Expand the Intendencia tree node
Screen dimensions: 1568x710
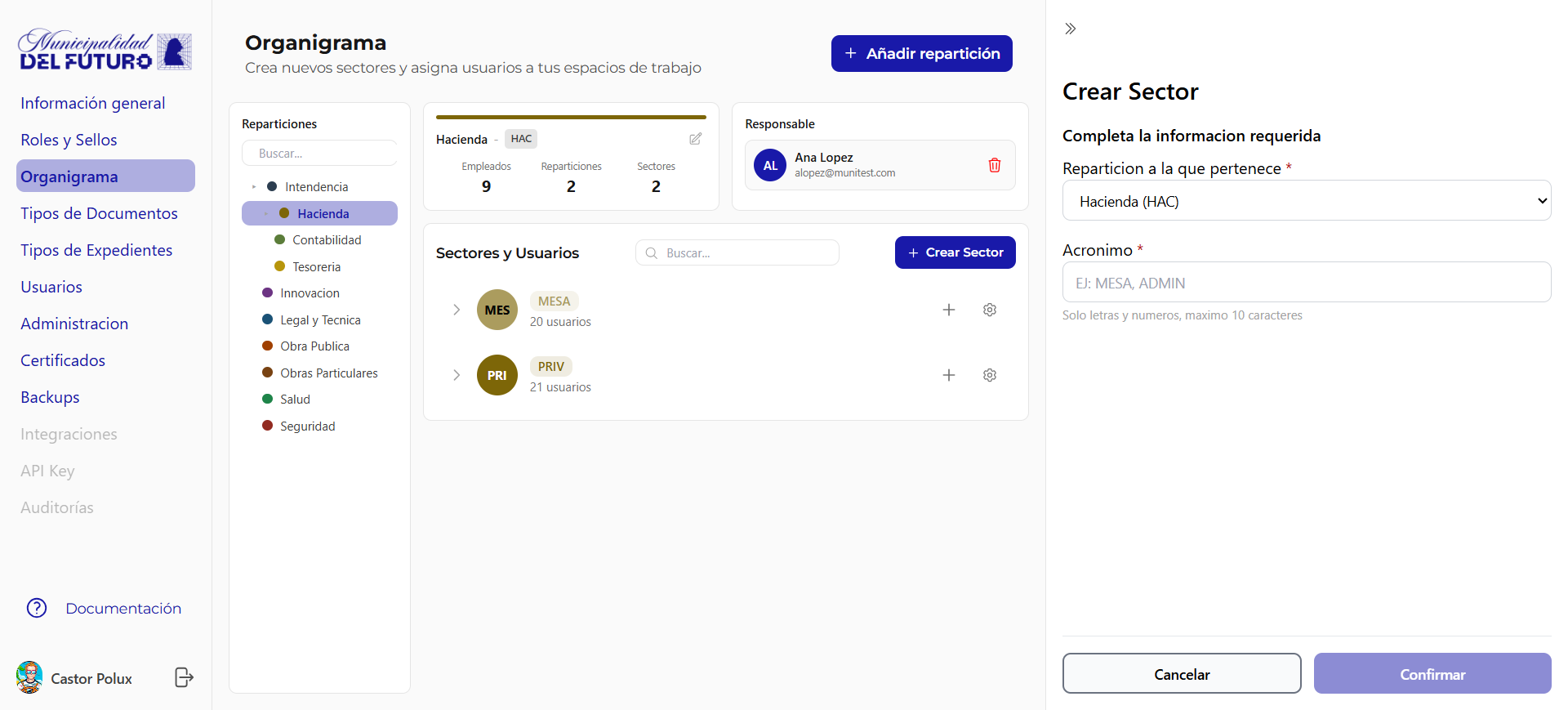click(x=254, y=187)
